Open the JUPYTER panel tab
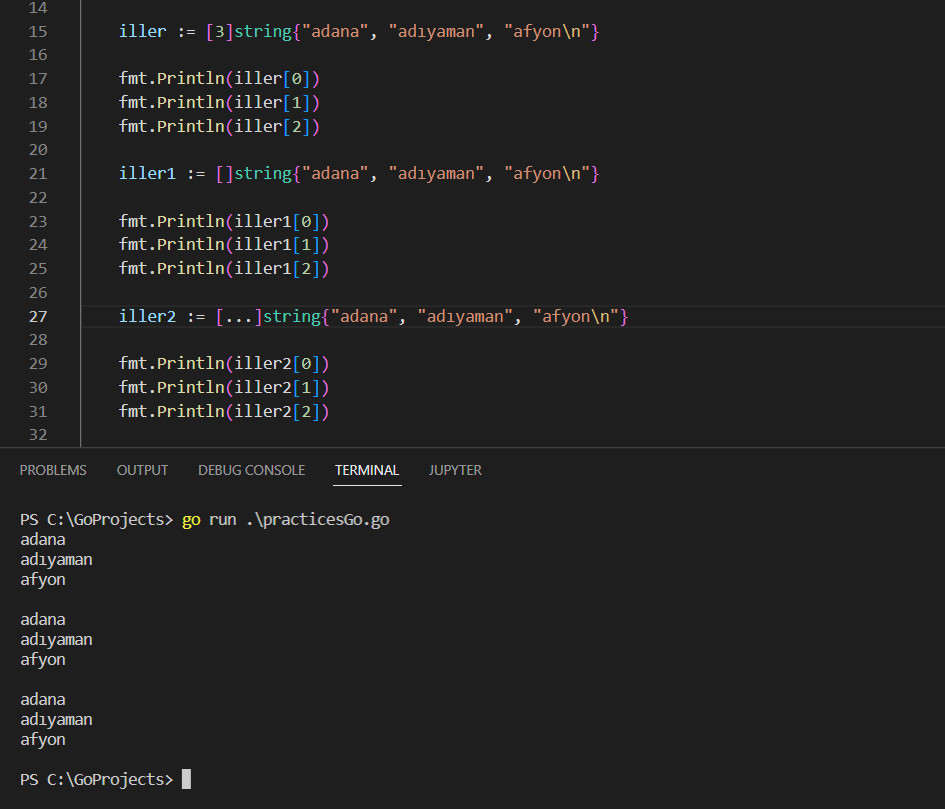945x809 pixels. tap(455, 470)
